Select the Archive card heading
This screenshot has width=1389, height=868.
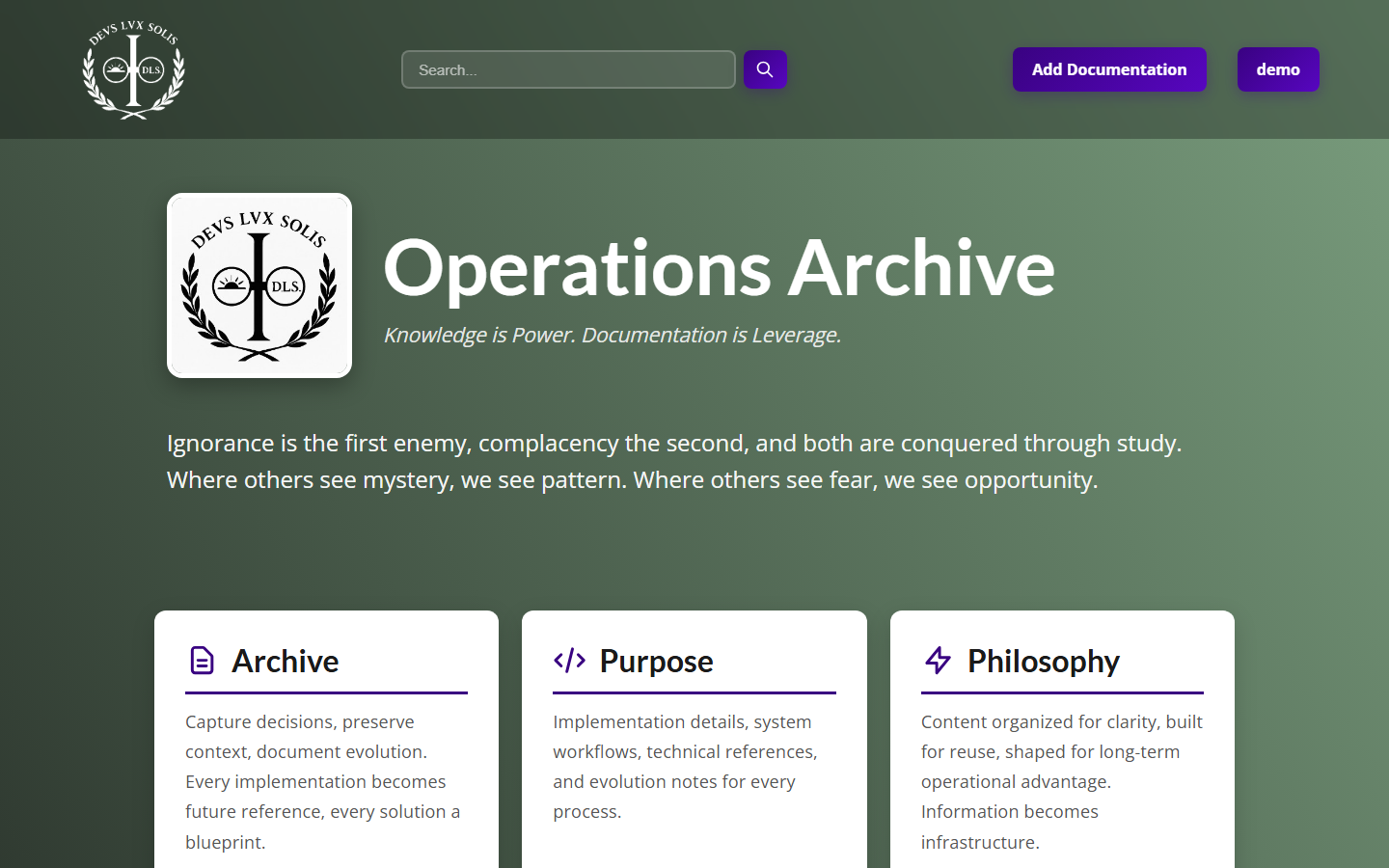tap(286, 661)
